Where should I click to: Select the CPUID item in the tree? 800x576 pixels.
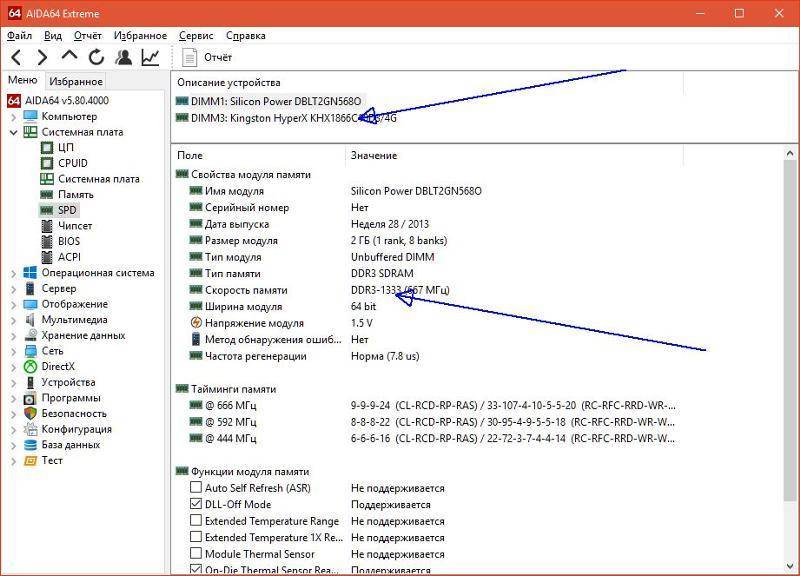[x=73, y=163]
